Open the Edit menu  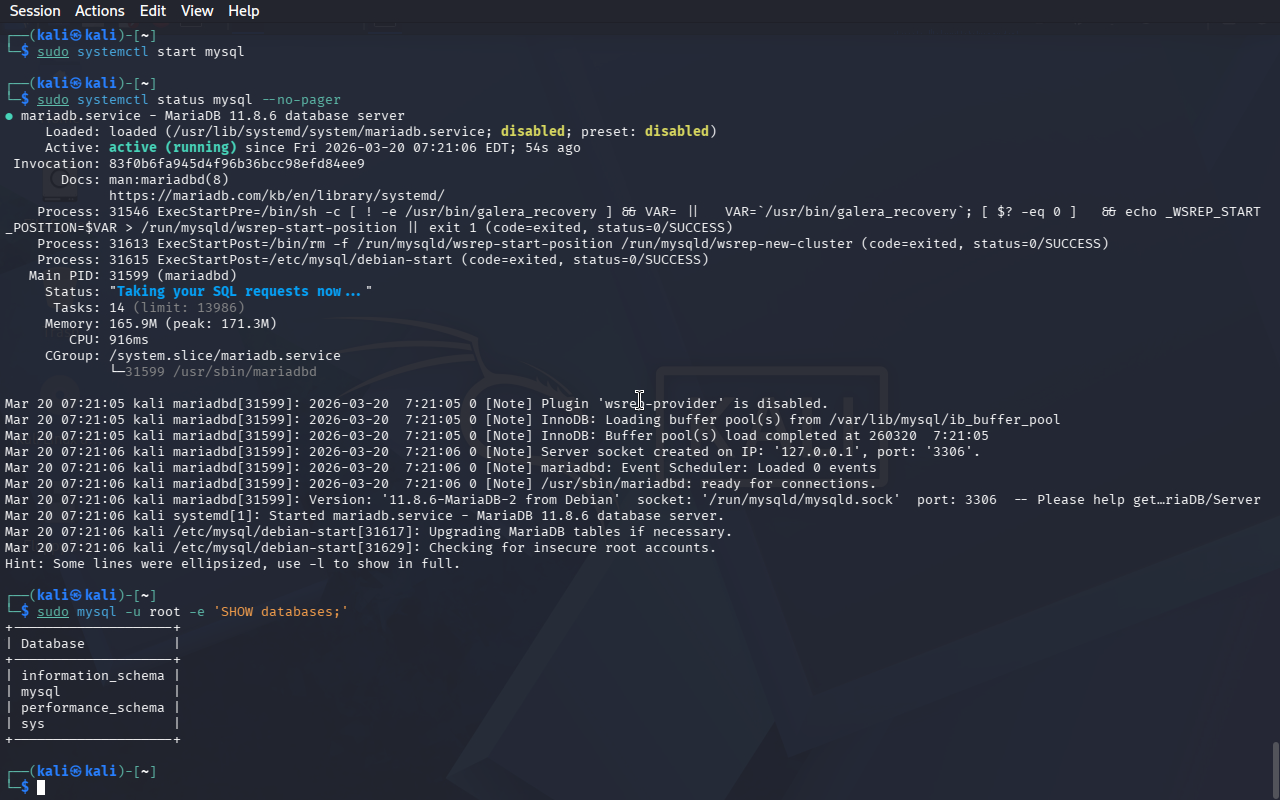pos(153,11)
